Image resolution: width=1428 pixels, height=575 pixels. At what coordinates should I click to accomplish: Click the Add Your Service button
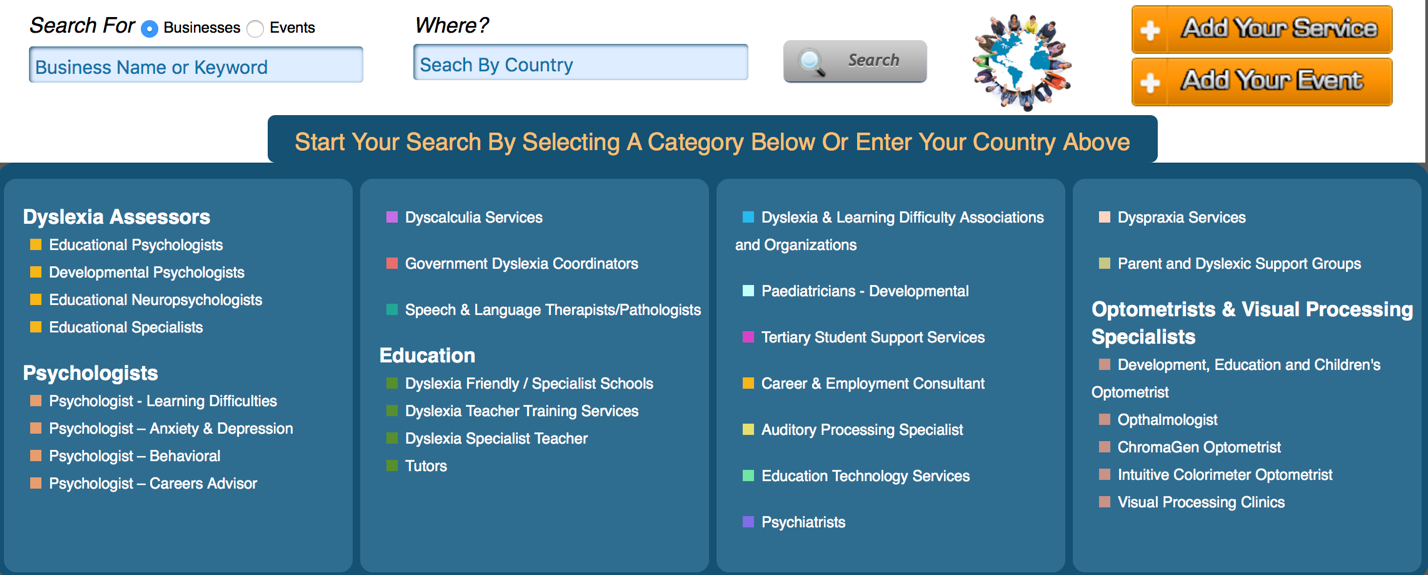(x=1262, y=30)
